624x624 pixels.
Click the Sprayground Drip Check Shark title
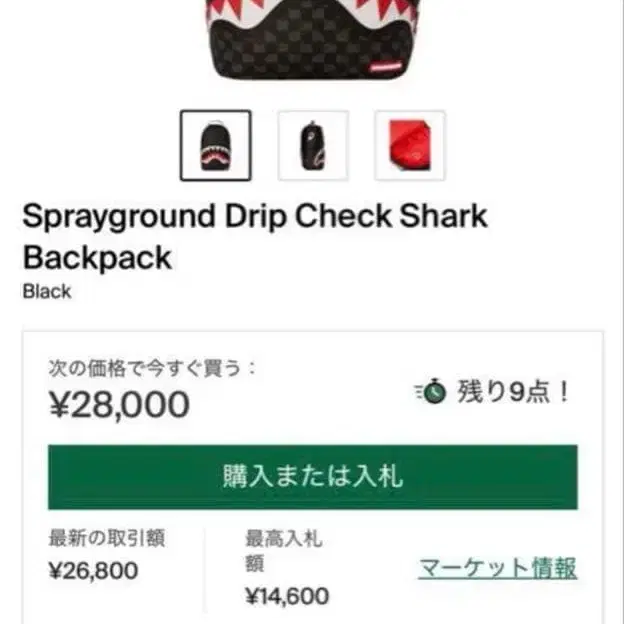[x=255, y=216]
